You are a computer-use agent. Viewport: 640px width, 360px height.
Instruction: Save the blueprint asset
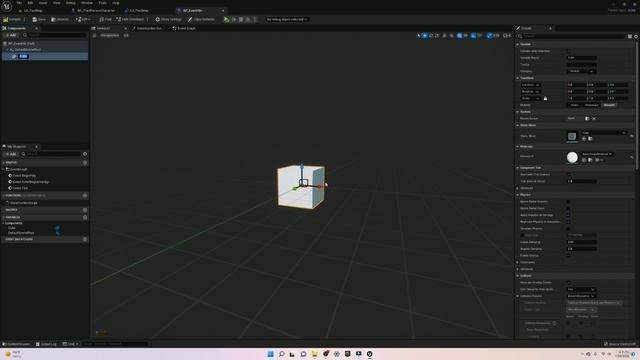[x=39, y=19]
